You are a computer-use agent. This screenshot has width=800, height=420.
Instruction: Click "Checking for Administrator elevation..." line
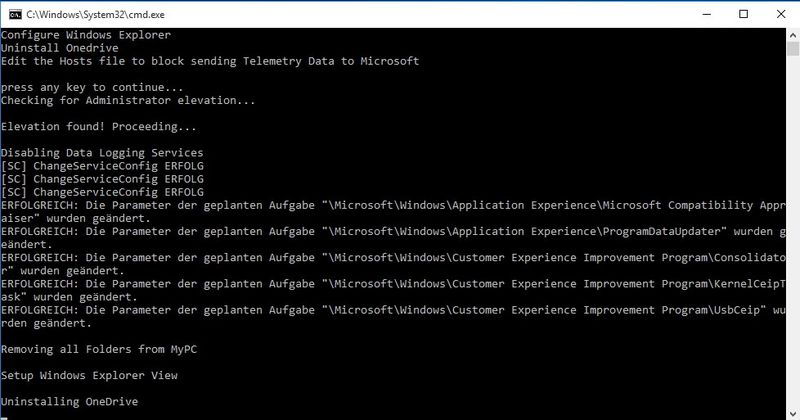click(128, 100)
